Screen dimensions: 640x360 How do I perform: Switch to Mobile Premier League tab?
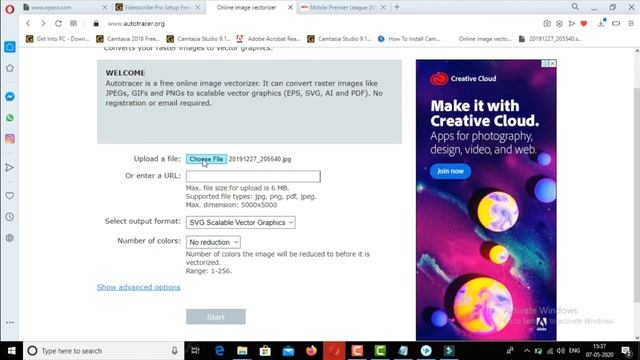tap(343, 7)
